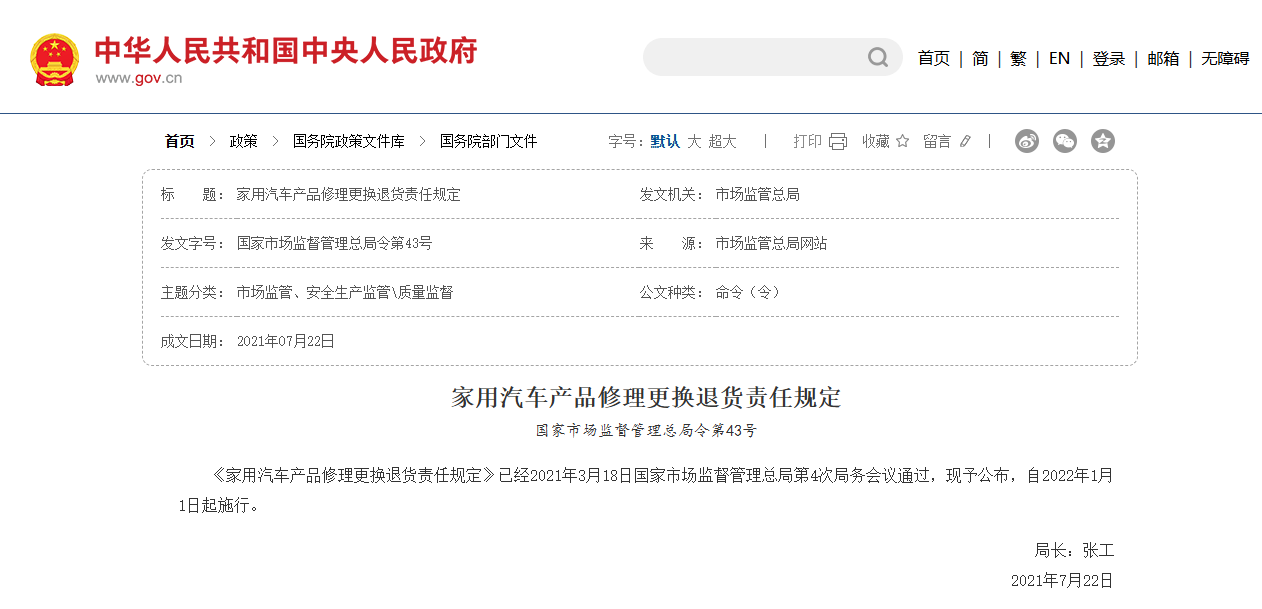Click the 打印 print text
The height and width of the screenshot is (609, 1262).
tap(808, 142)
